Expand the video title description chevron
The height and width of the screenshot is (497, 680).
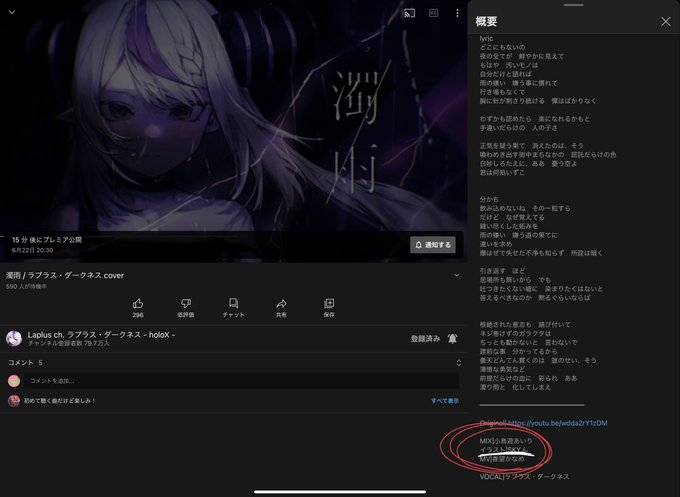coord(457,275)
